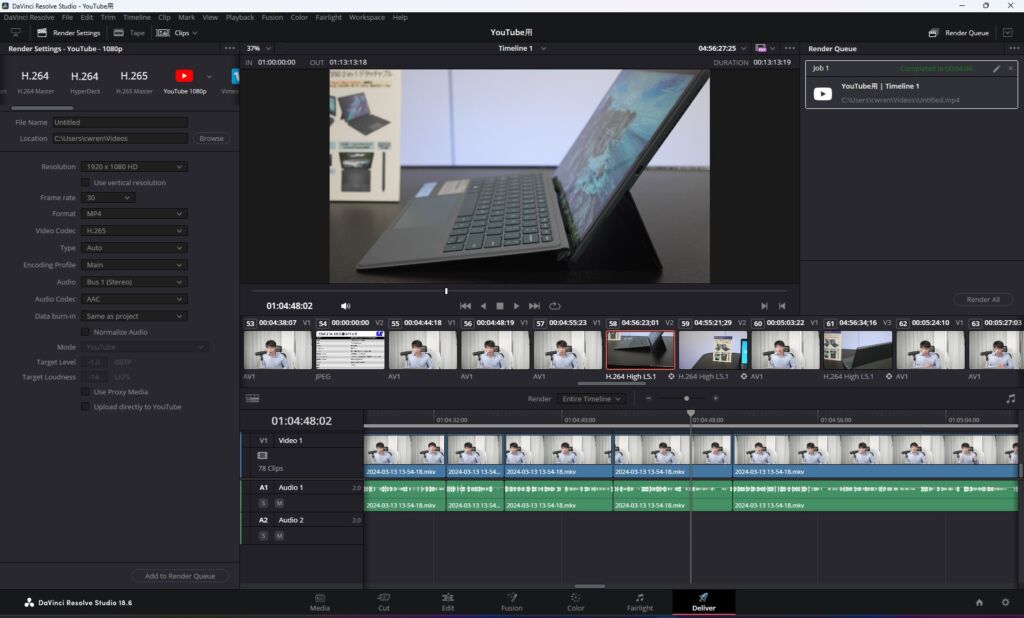Toggle Render Queue panel in top bar
This screenshot has width=1024, height=618.
[x=959, y=33]
